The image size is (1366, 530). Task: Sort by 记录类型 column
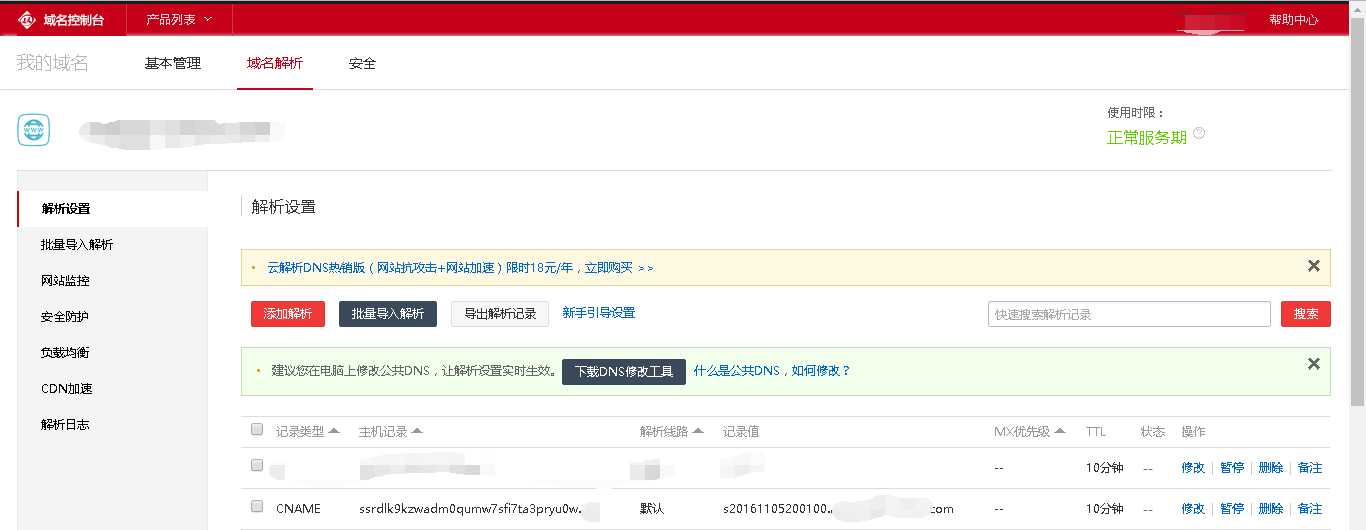308,432
